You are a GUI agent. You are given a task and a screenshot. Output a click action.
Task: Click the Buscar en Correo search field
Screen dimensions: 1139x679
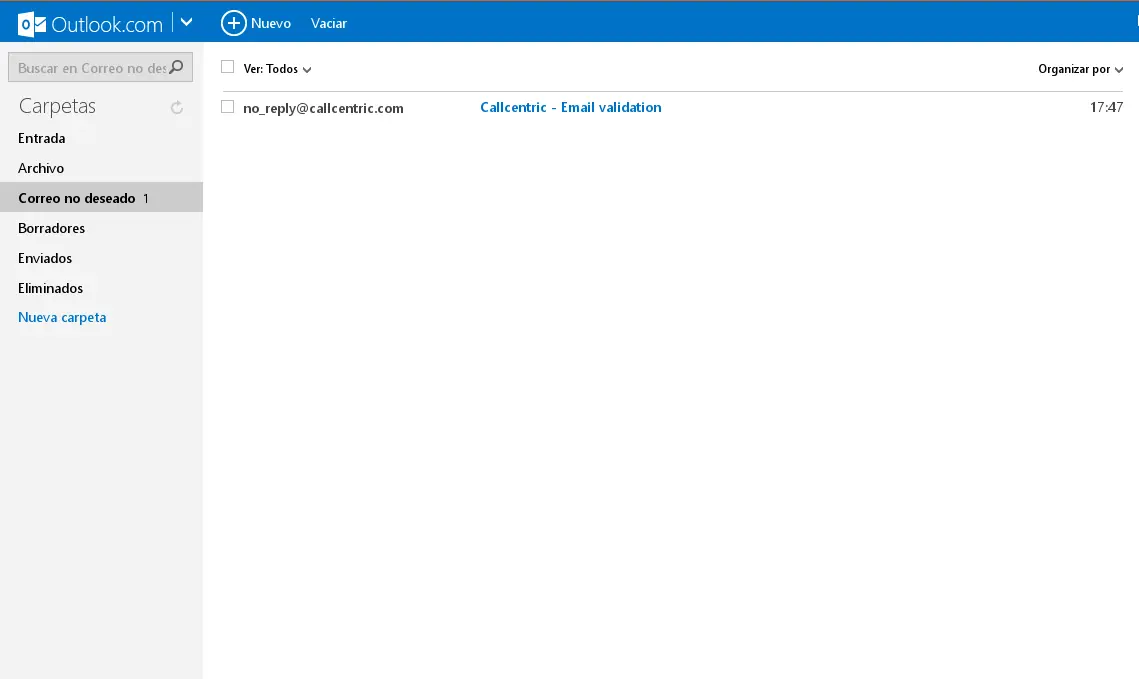pos(90,66)
